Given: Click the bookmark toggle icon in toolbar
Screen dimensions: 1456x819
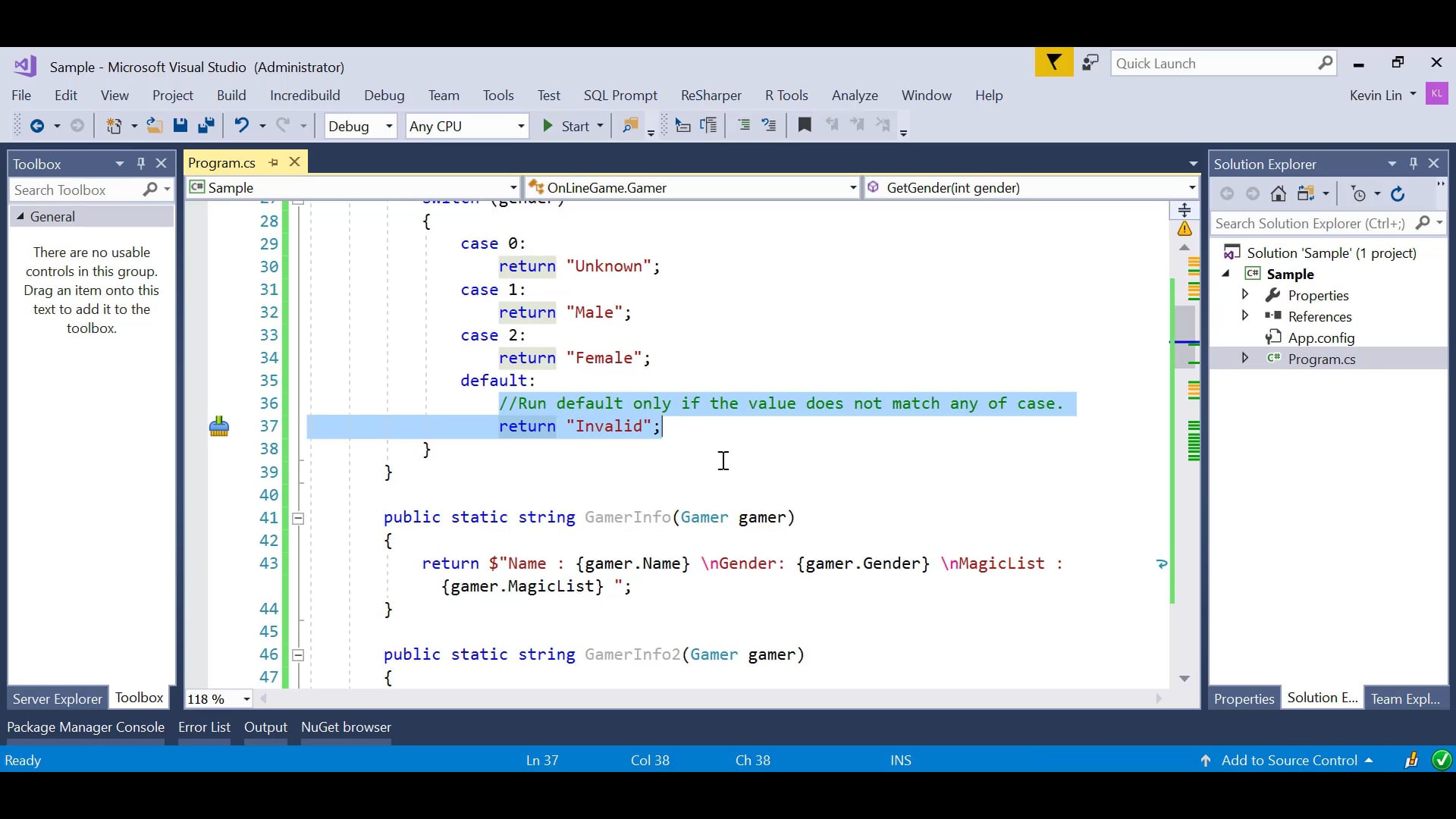Looking at the screenshot, I should [805, 125].
